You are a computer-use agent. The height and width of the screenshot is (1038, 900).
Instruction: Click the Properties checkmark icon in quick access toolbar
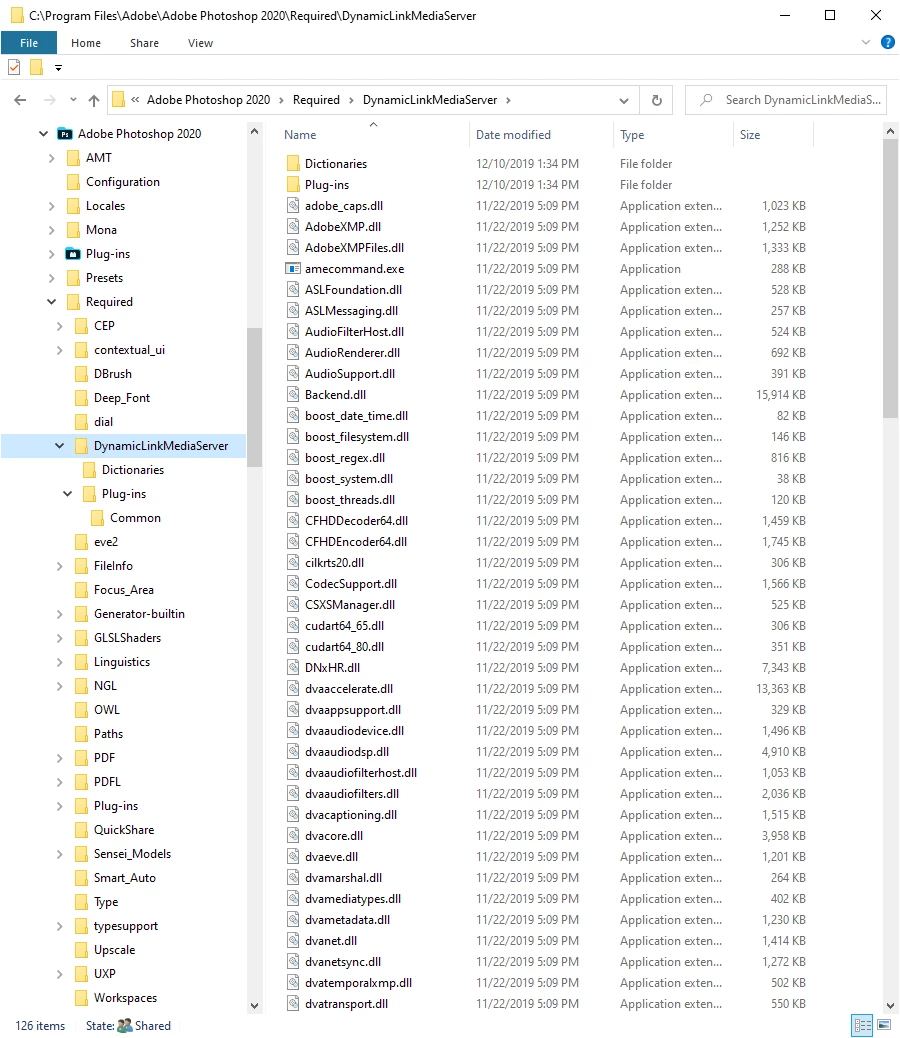pyautogui.click(x=14, y=68)
